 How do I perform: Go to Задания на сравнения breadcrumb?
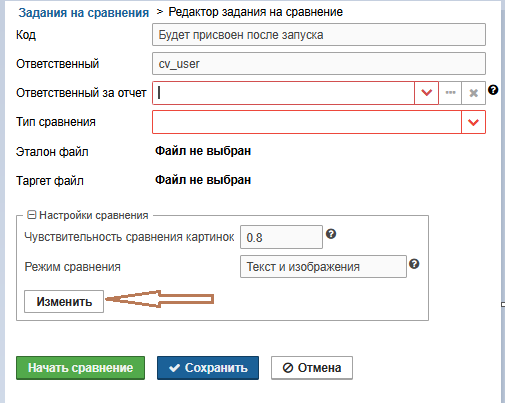coord(84,13)
